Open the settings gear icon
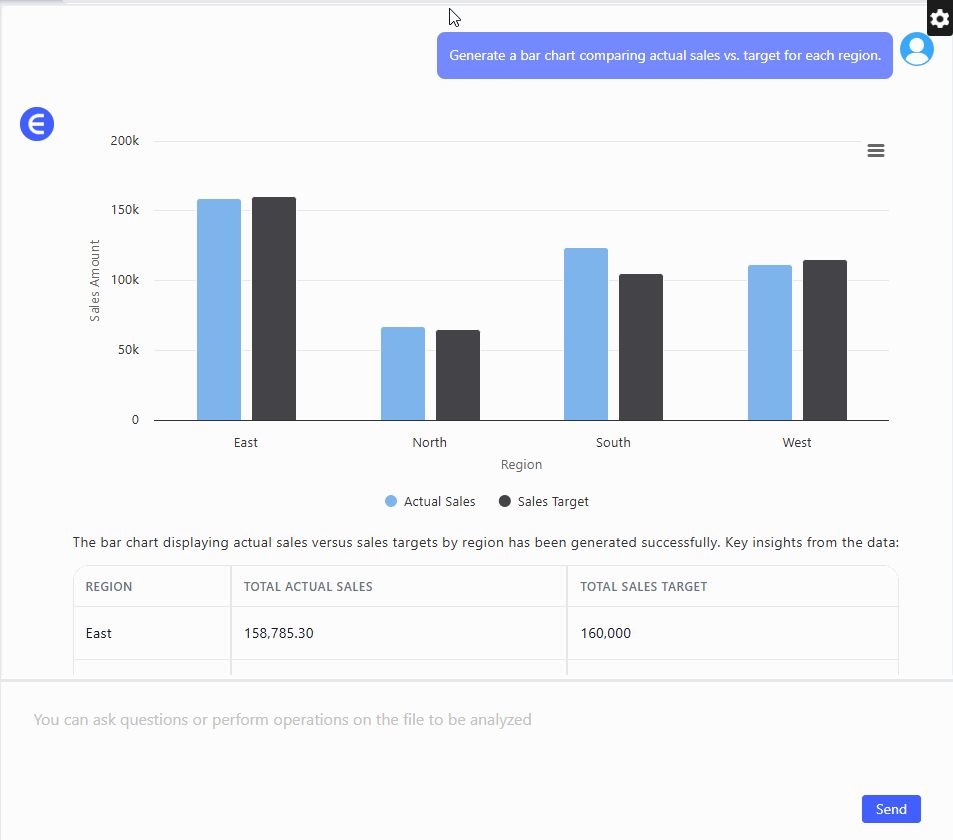Screen dimensions: 953x840 (x=939, y=18)
